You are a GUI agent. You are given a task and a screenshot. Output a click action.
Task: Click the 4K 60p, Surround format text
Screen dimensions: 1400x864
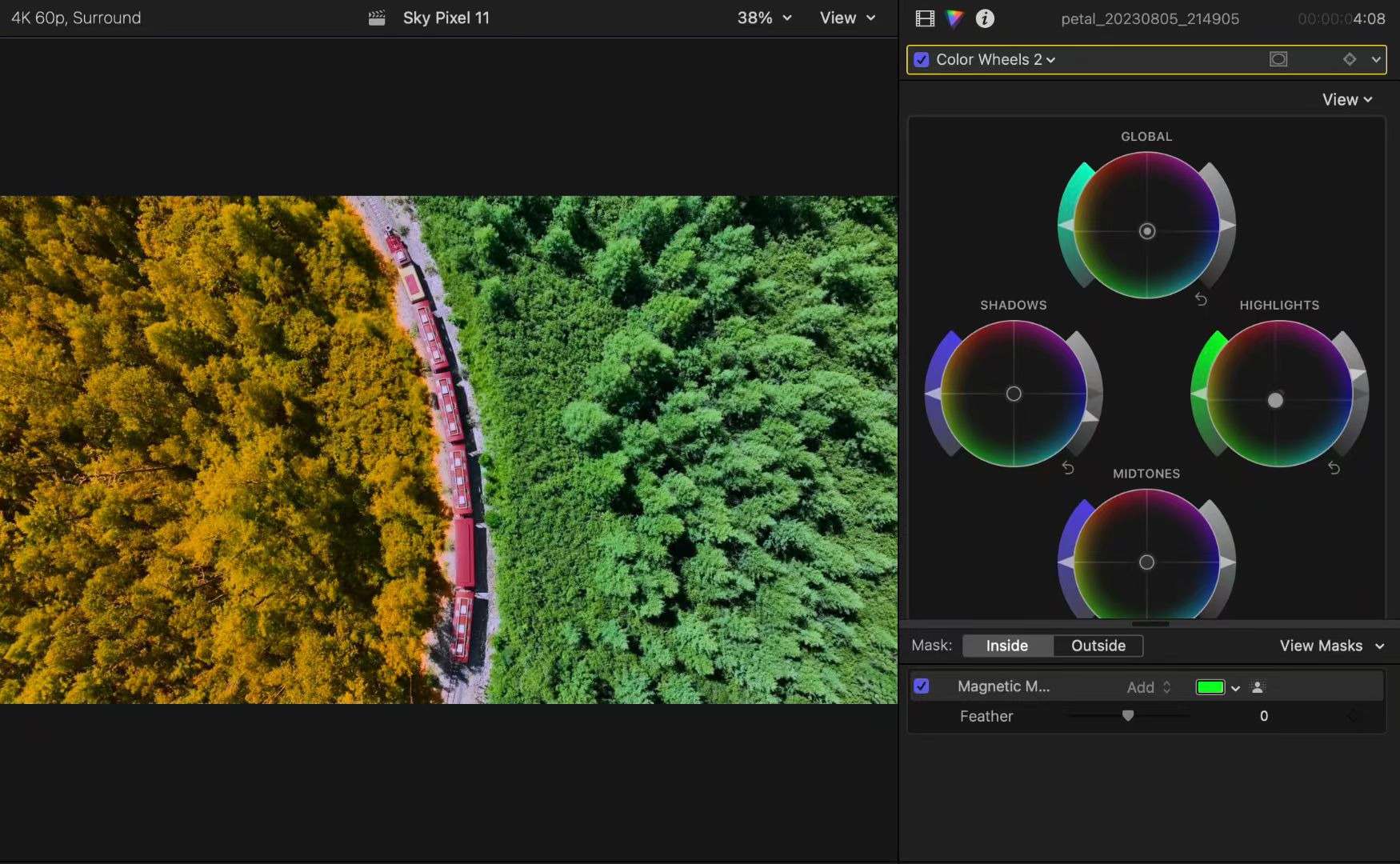pyautogui.click(x=76, y=18)
